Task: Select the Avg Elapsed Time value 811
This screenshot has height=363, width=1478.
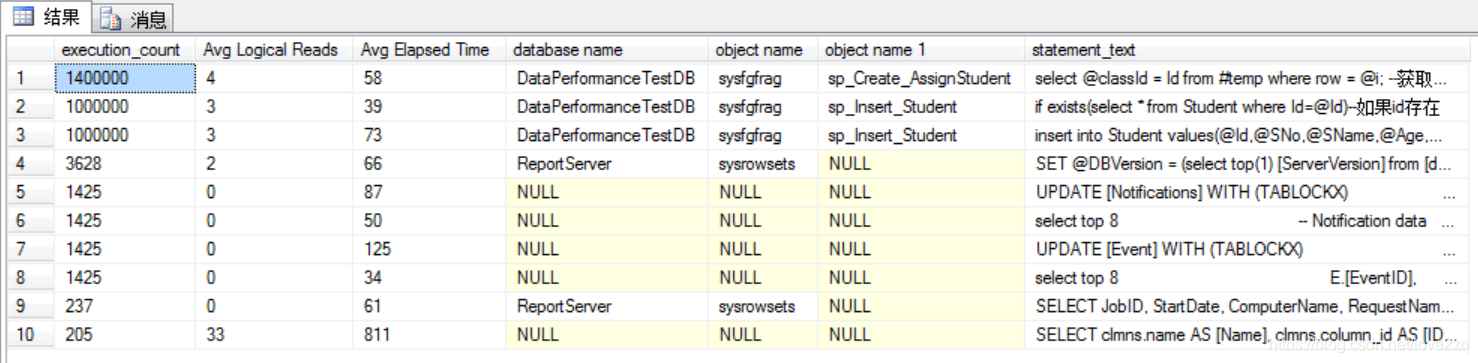Action: point(429,334)
